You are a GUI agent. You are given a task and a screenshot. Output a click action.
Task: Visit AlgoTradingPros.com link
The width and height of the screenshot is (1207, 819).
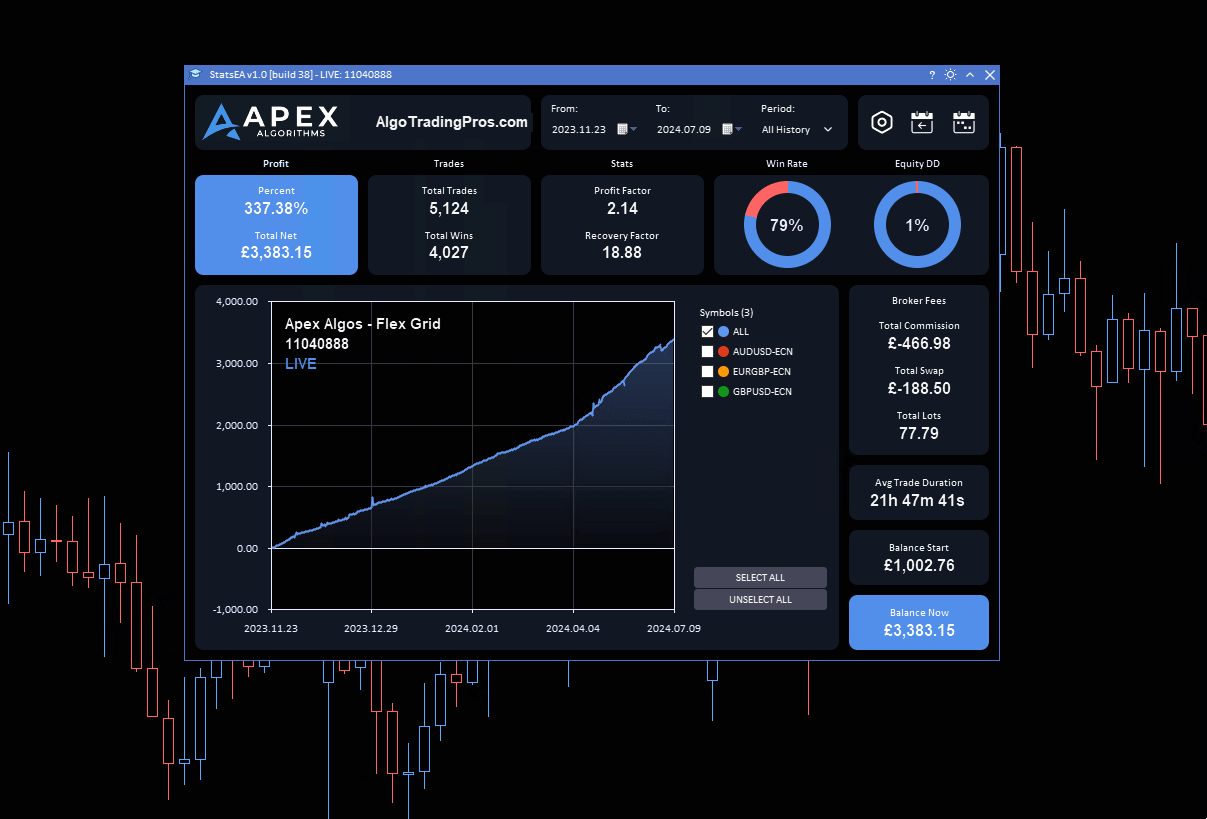coord(451,122)
